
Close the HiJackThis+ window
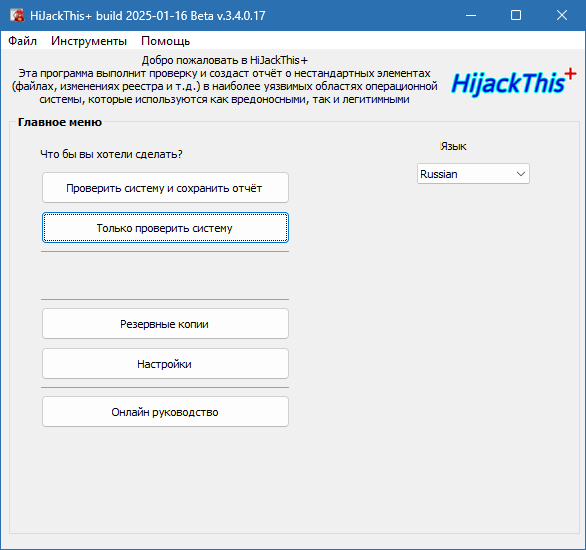tap(562, 15)
